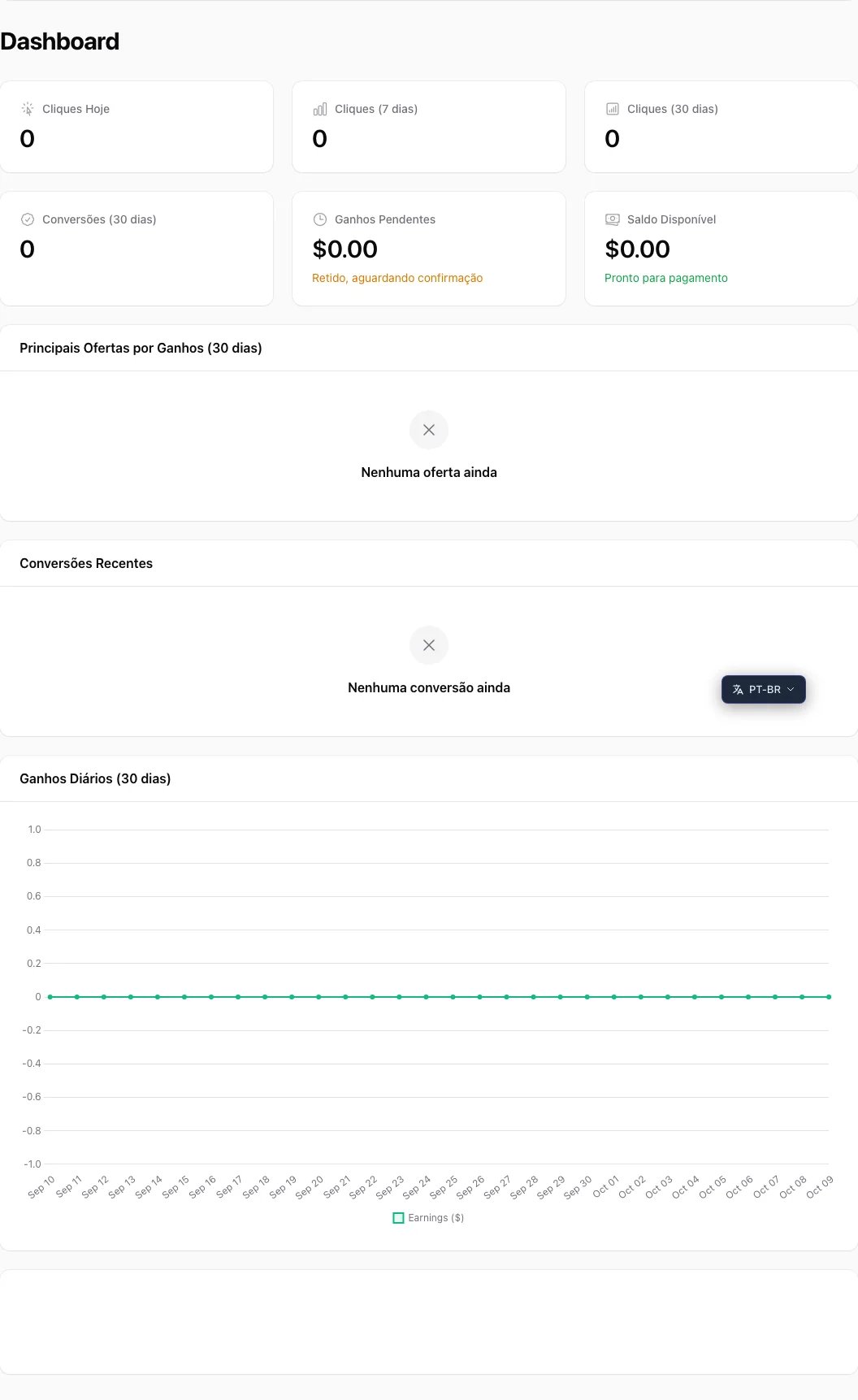This screenshot has width=858, height=1400.
Task: Click the -1.0 y-axis label
Action: [x=32, y=1164]
